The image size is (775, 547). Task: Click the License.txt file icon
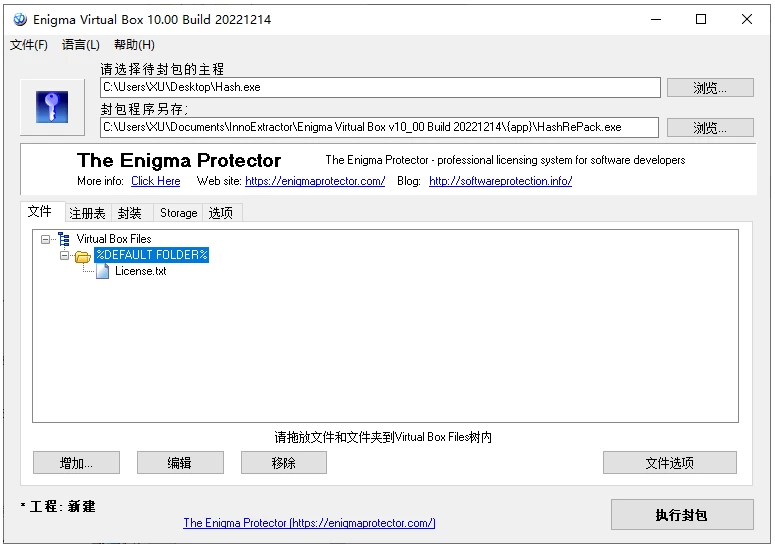102,271
